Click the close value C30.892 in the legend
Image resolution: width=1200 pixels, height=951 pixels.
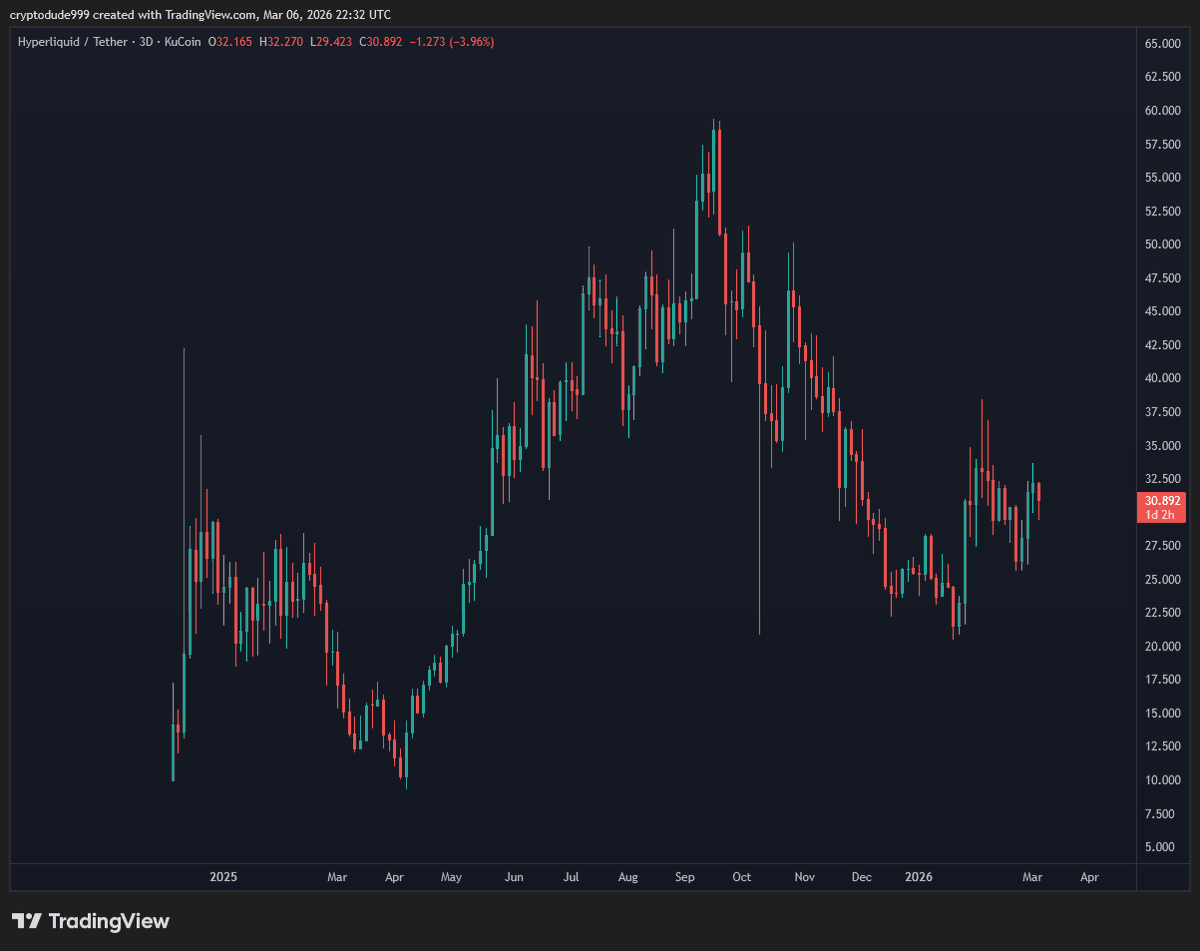382,42
